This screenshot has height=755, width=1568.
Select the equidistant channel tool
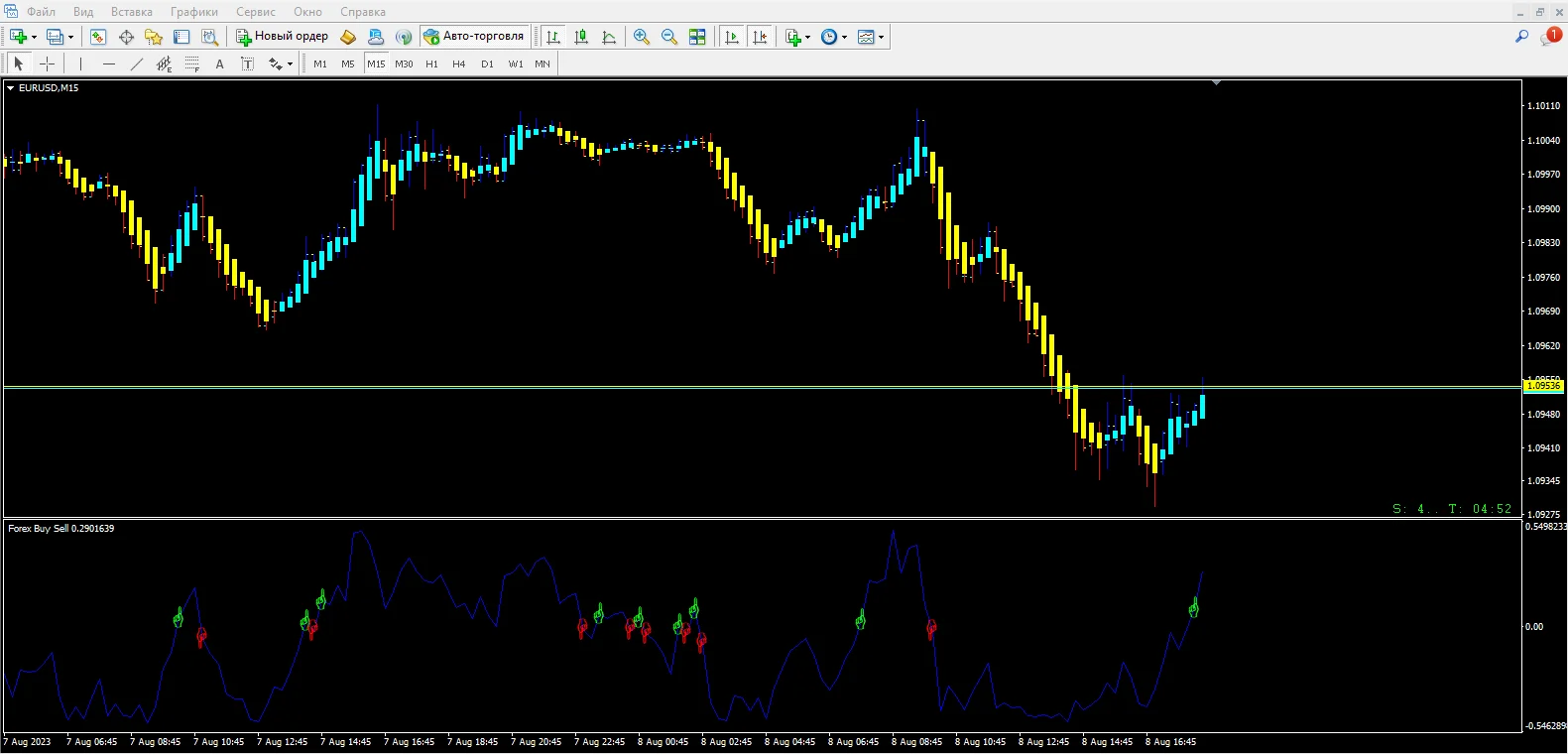coord(165,63)
